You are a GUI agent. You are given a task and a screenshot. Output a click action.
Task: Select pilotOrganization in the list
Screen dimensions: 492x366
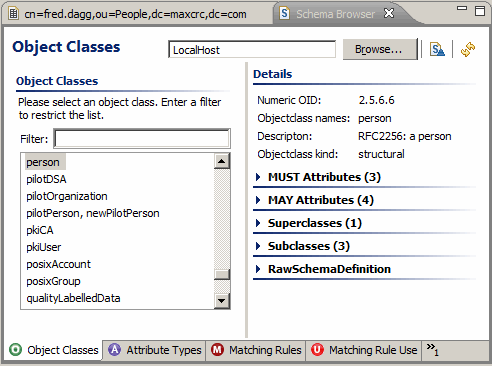(x=67, y=196)
